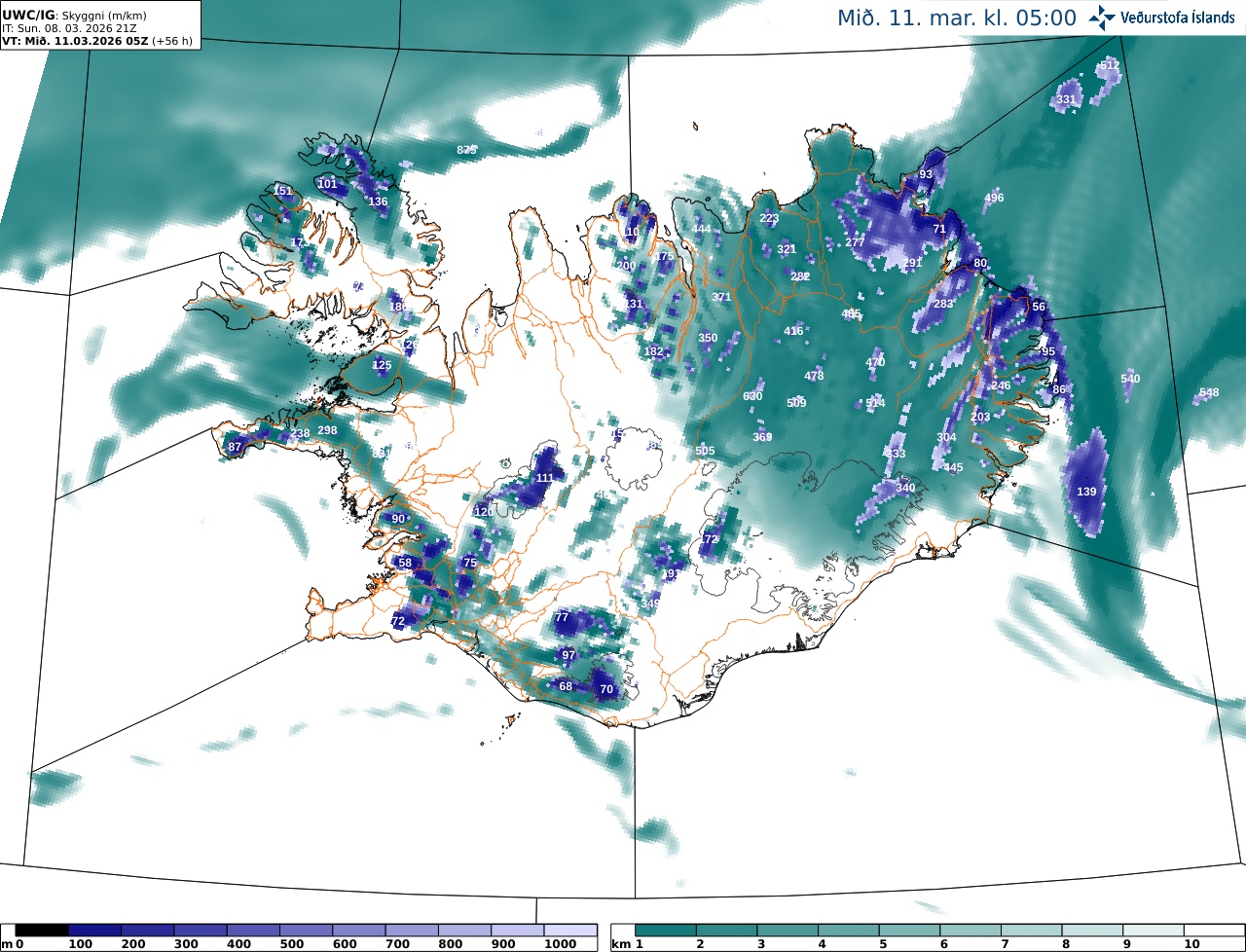Click the visibility value 496 on the map

coord(994,198)
